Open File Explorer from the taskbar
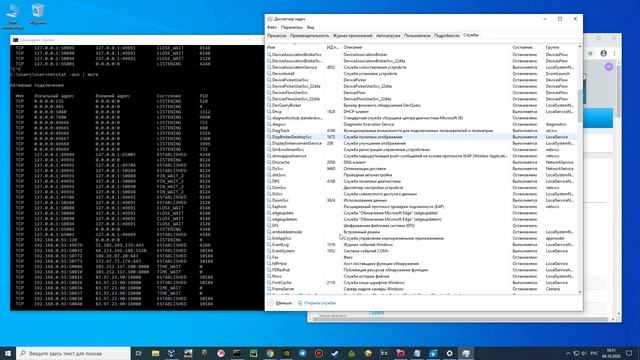This screenshot has width=640, height=360. click(156, 353)
